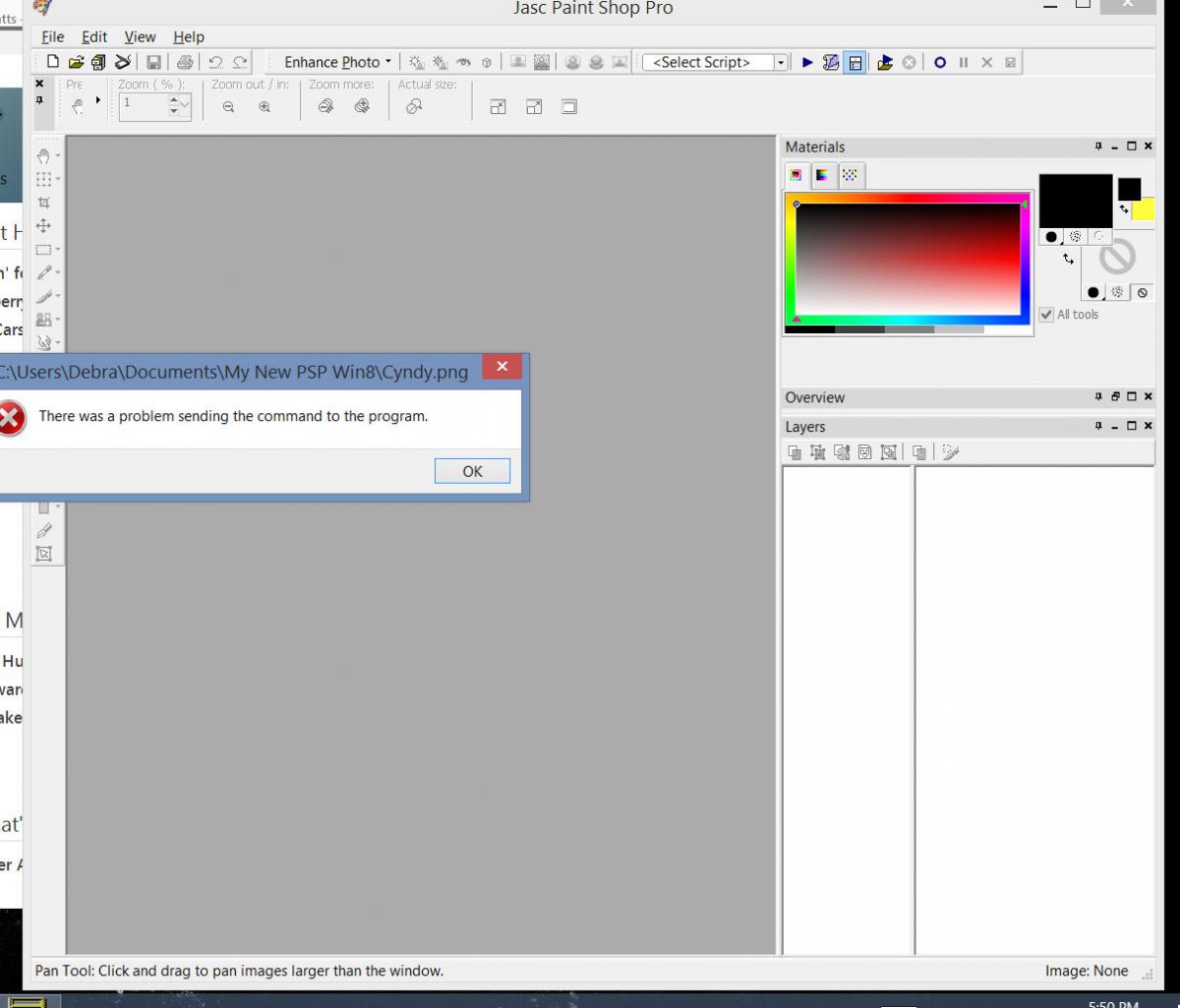Switch to the Frame tab in Materials
The height and width of the screenshot is (1008, 1180).
[x=796, y=175]
